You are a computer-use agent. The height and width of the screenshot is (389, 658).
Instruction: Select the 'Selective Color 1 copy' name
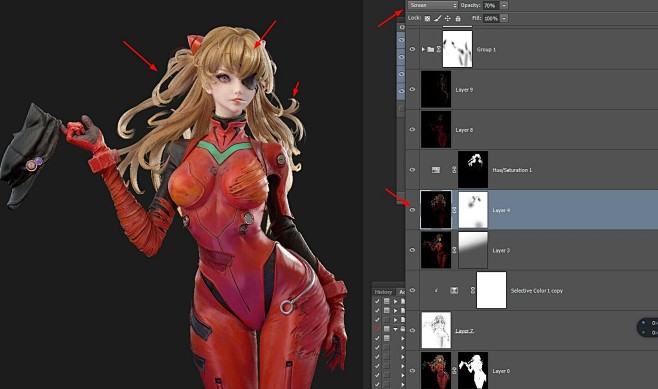pos(537,290)
